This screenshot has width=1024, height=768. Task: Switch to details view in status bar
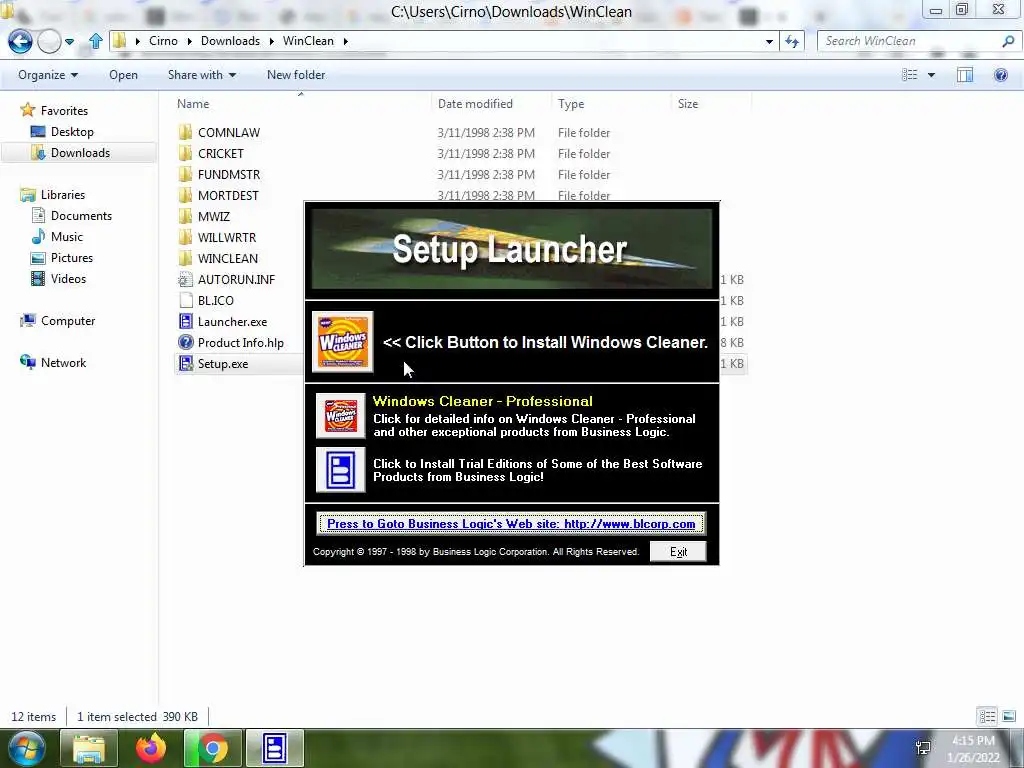pos(987,716)
